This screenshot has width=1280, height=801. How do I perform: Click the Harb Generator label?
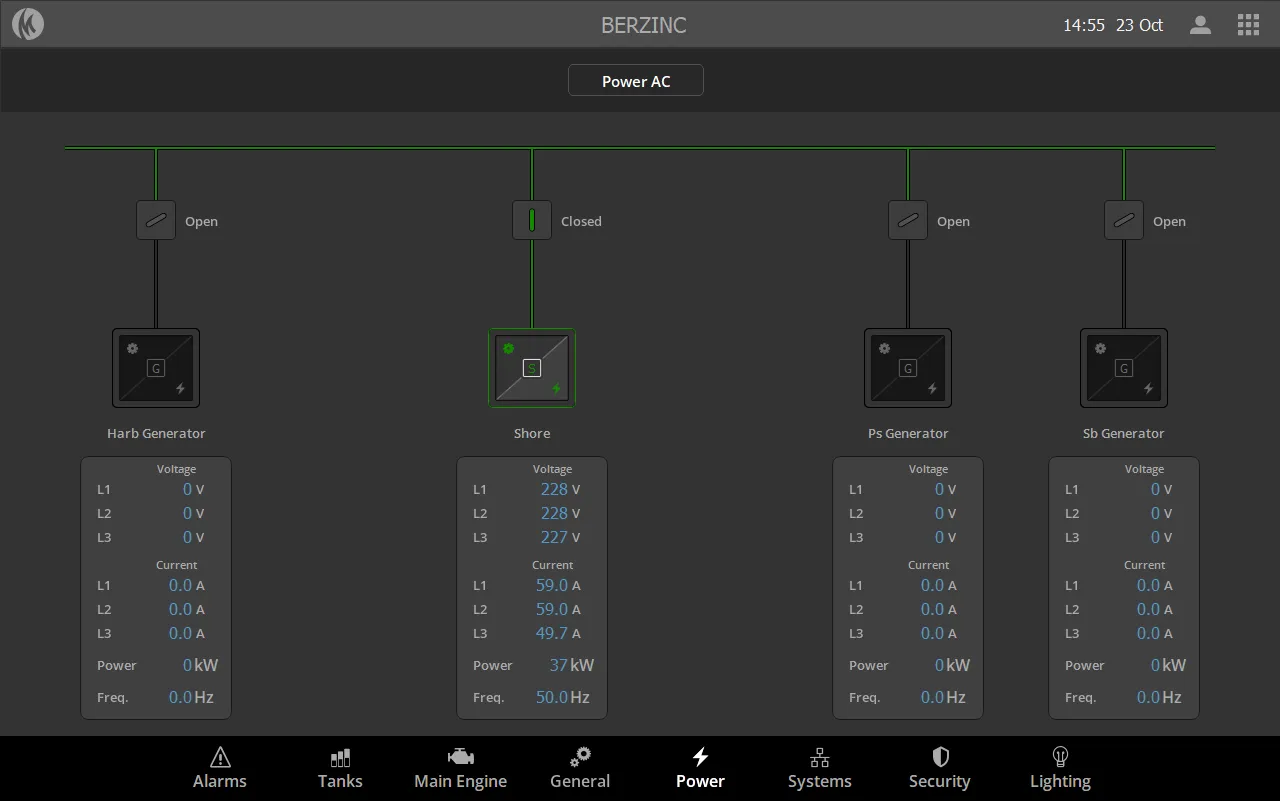coord(156,433)
